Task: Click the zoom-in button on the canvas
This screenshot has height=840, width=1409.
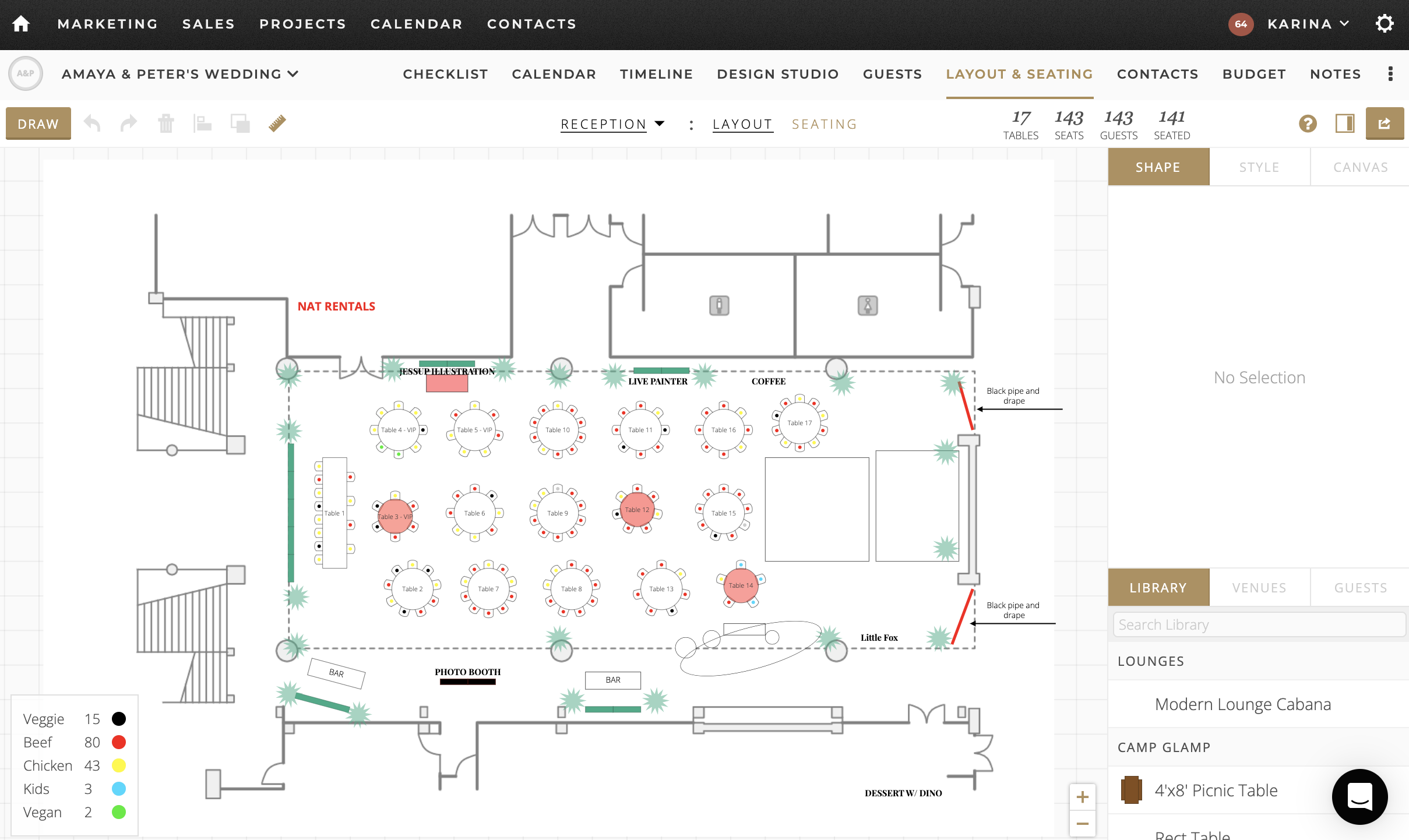Action: tap(1083, 797)
